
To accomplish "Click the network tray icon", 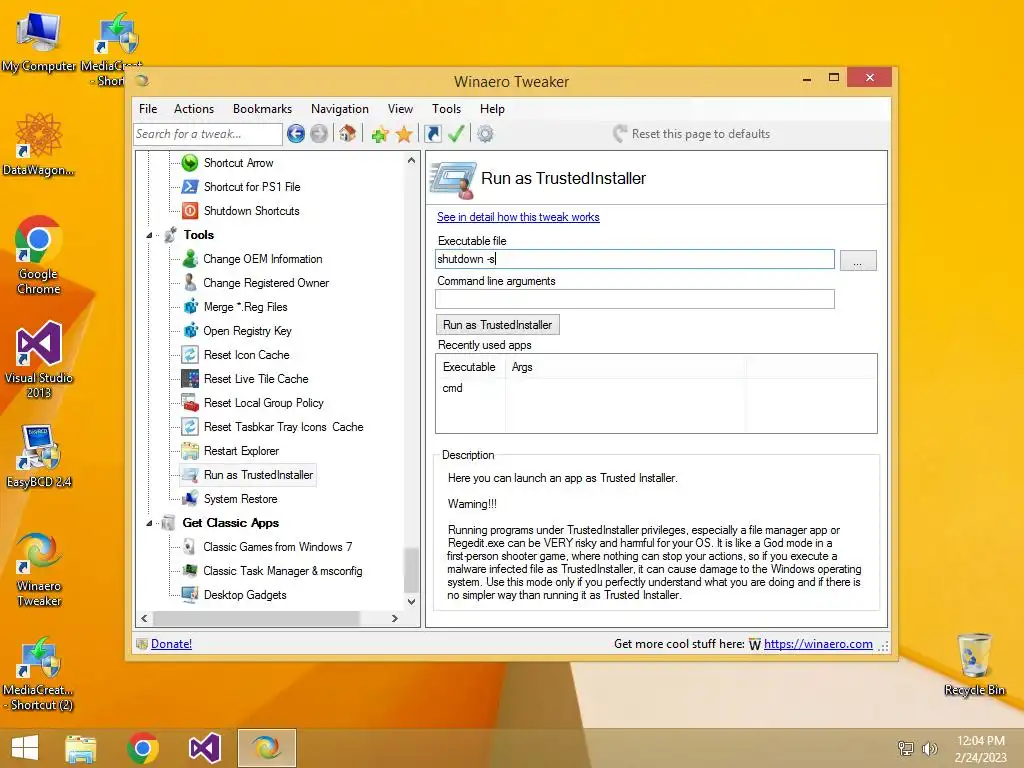I will [906, 749].
